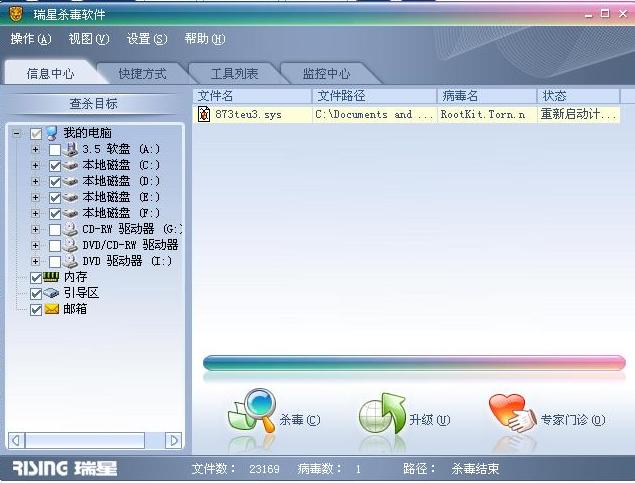Screen dimensions: 635x483
Task: Click the scan progress bar
Action: [414, 363]
